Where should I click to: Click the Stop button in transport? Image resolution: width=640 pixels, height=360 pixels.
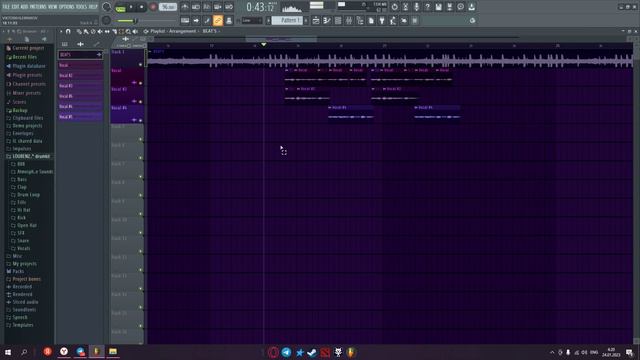[142, 7]
